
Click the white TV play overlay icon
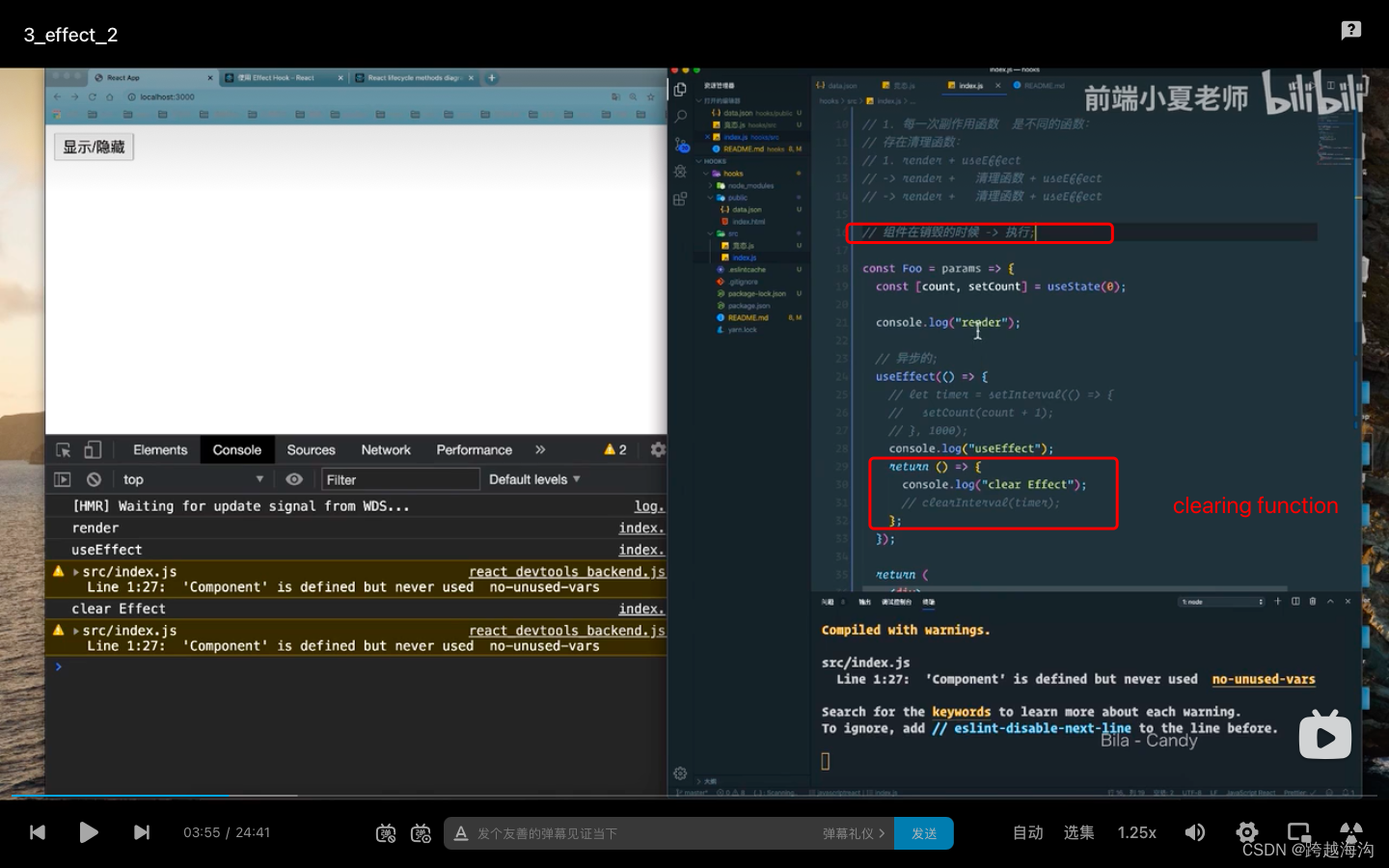click(x=1325, y=735)
